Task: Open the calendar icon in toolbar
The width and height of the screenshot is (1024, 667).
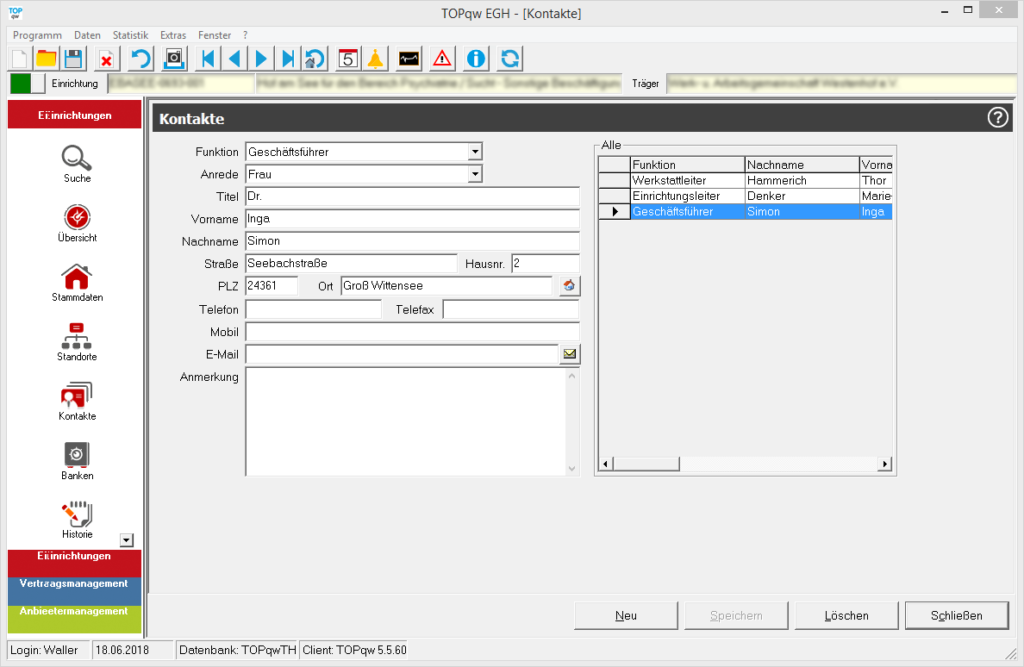Action: [x=348, y=58]
